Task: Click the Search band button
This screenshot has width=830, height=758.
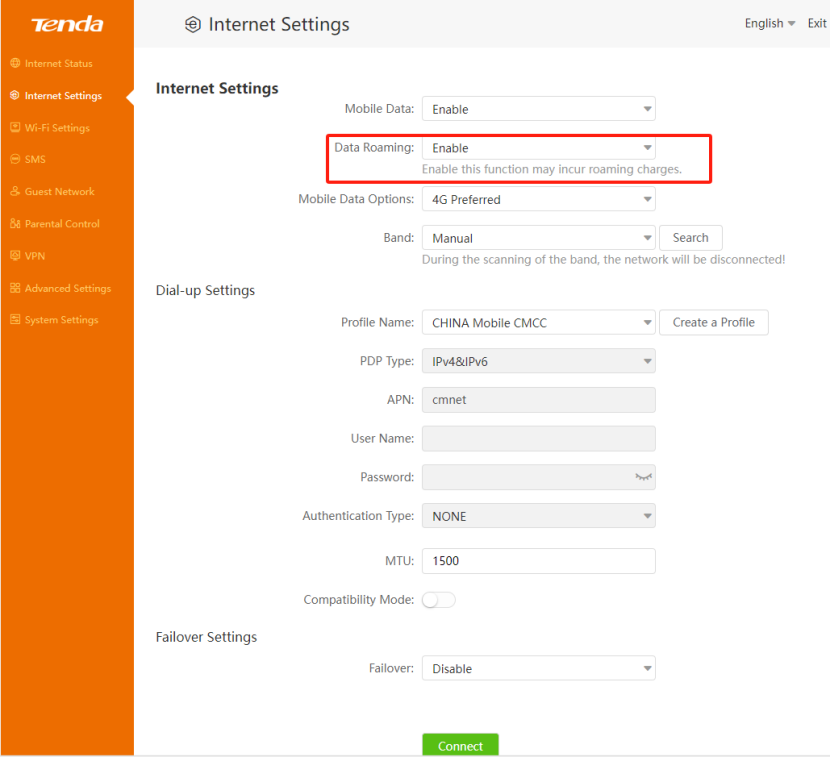Action: [x=690, y=238]
